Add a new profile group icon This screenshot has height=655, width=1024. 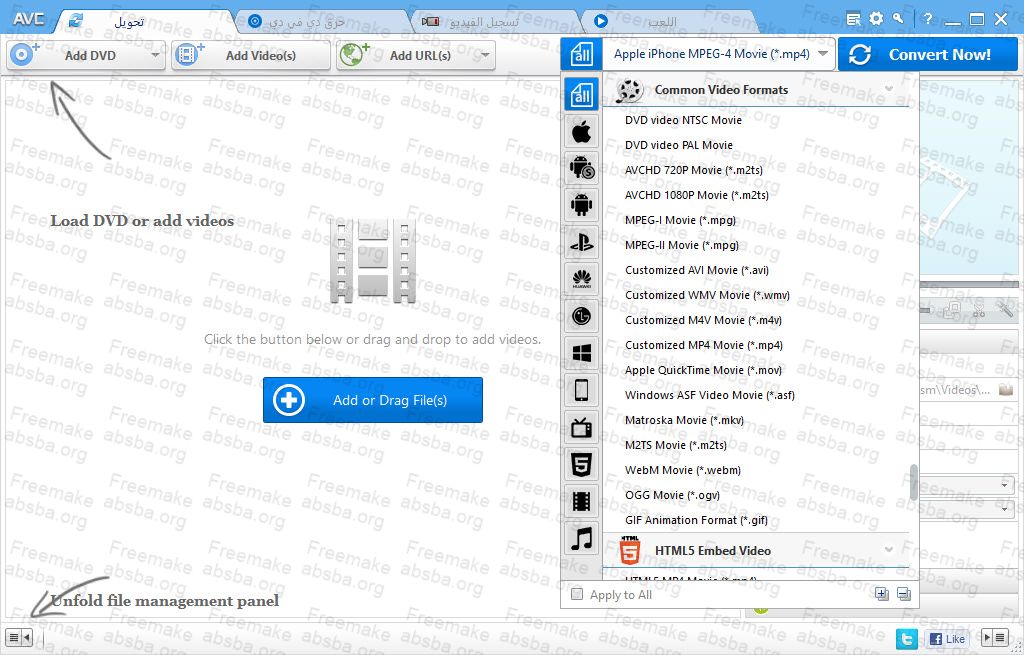882,594
